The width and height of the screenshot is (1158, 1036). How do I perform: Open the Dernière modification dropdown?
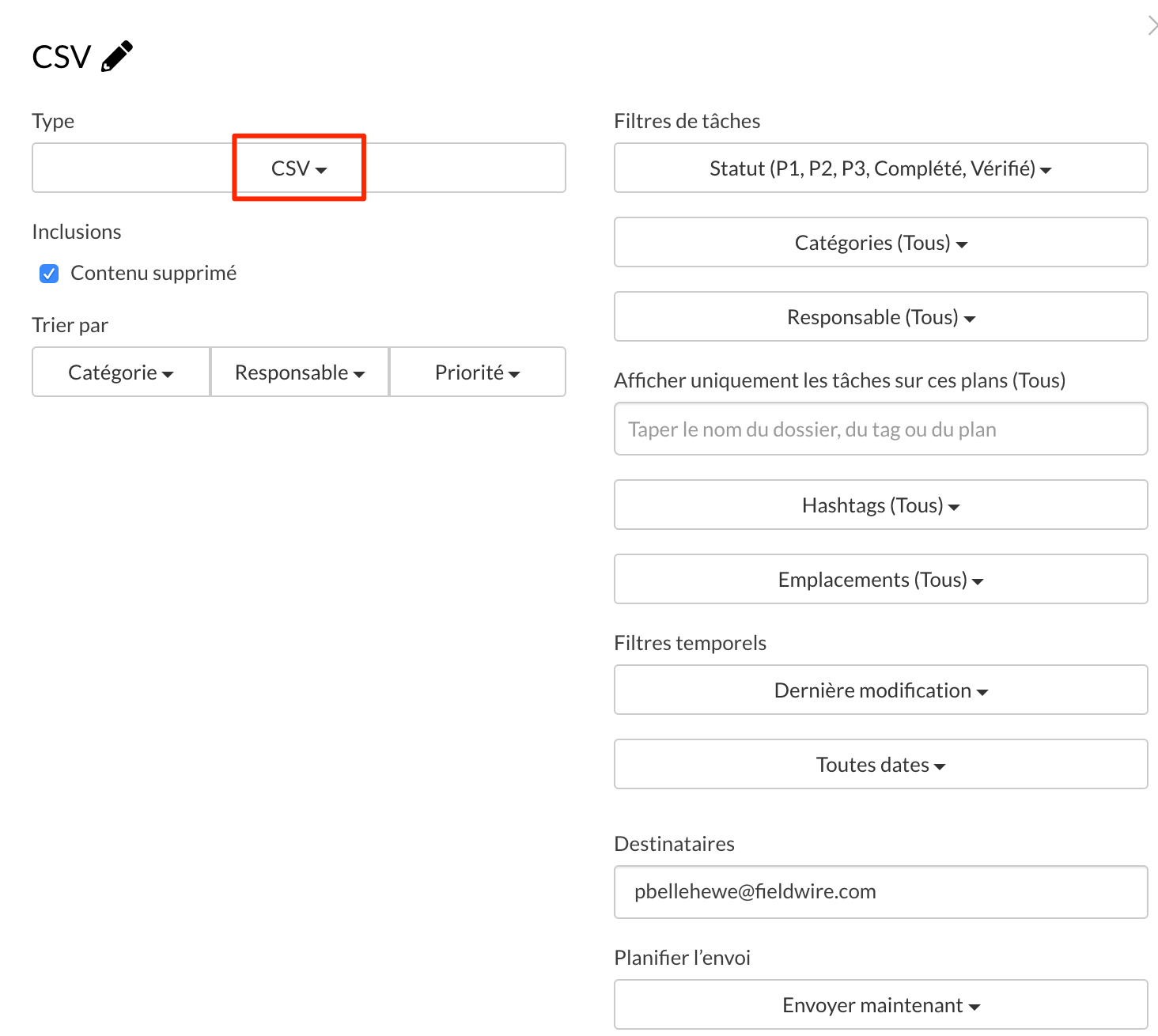pyautogui.click(x=881, y=690)
